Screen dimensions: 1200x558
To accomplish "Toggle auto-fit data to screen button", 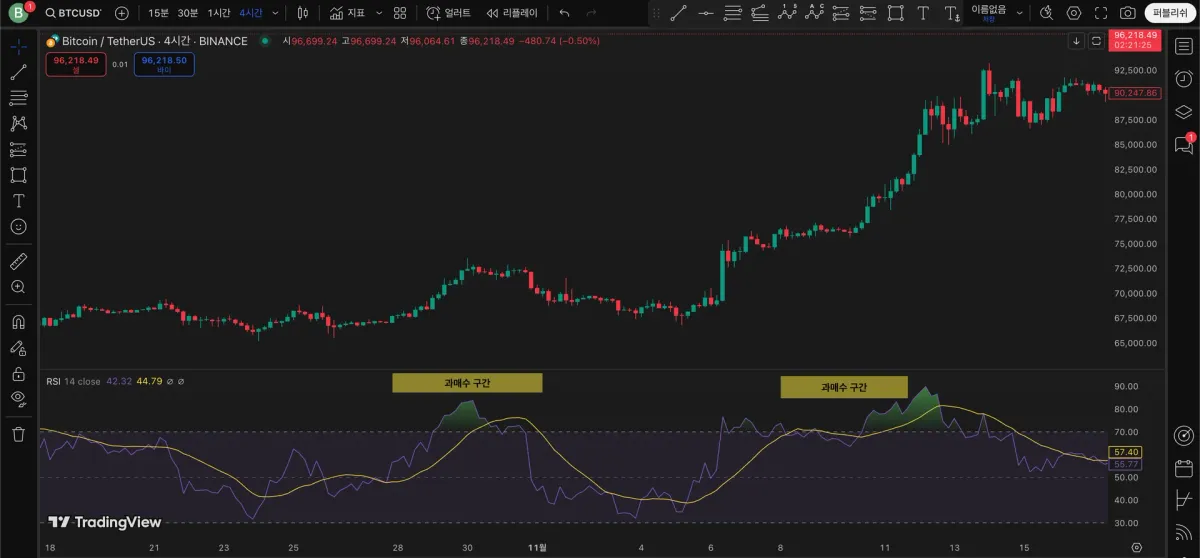I will 1096,41.
